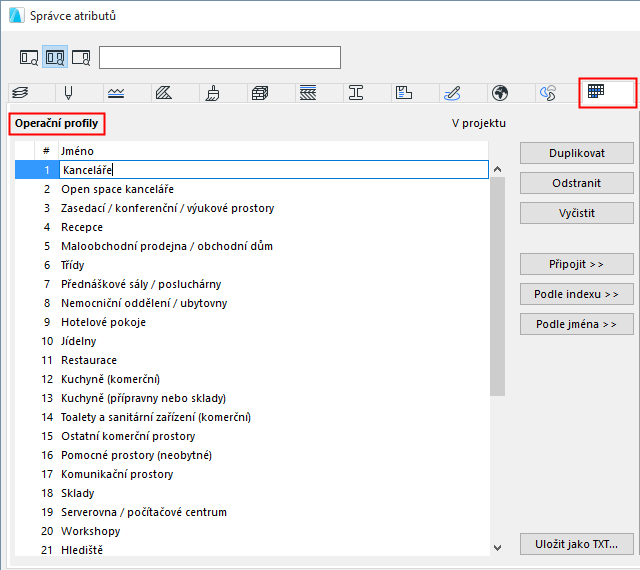Select row Open space kanceláře
This screenshot has height=570, width=640.
click(x=251, y=189)
